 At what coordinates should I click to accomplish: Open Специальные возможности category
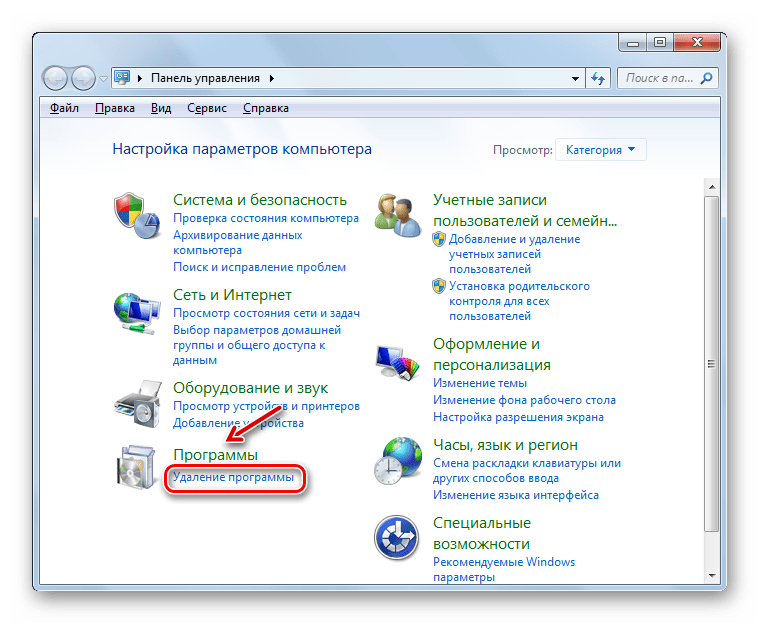click(x=482, y=533)
